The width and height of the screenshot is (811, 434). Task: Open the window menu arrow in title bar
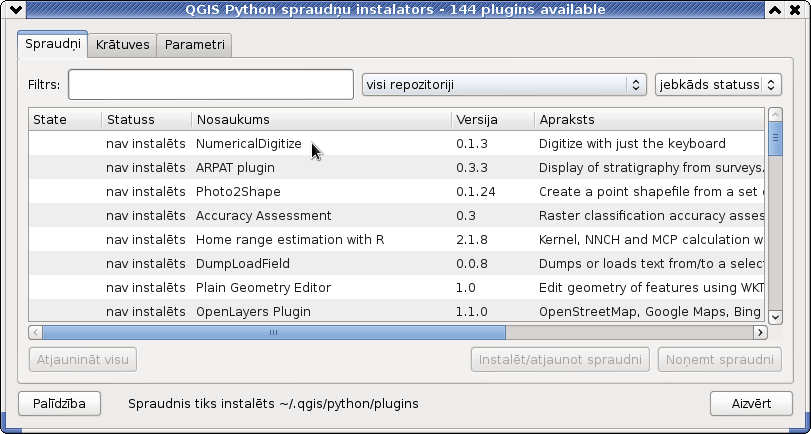tap(16, 9)
